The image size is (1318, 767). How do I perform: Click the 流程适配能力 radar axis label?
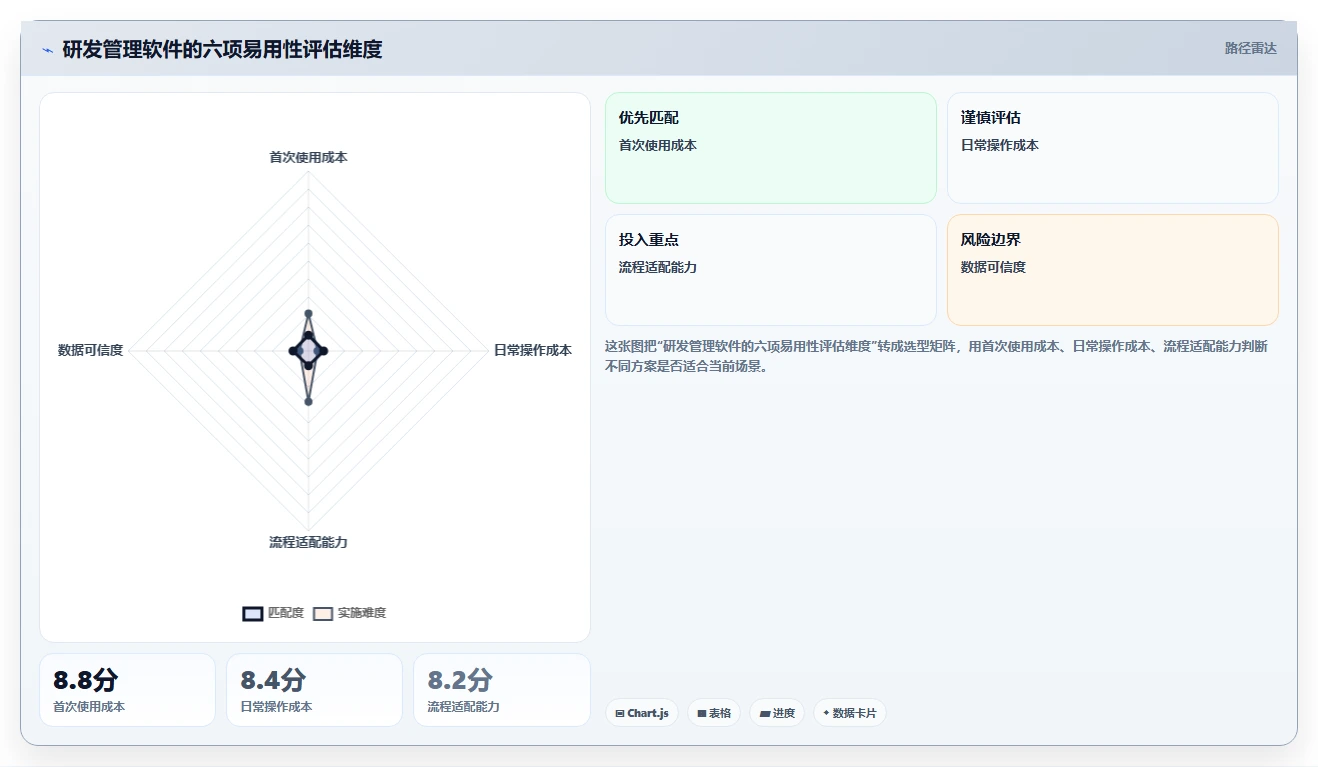[x=308, y=542]
